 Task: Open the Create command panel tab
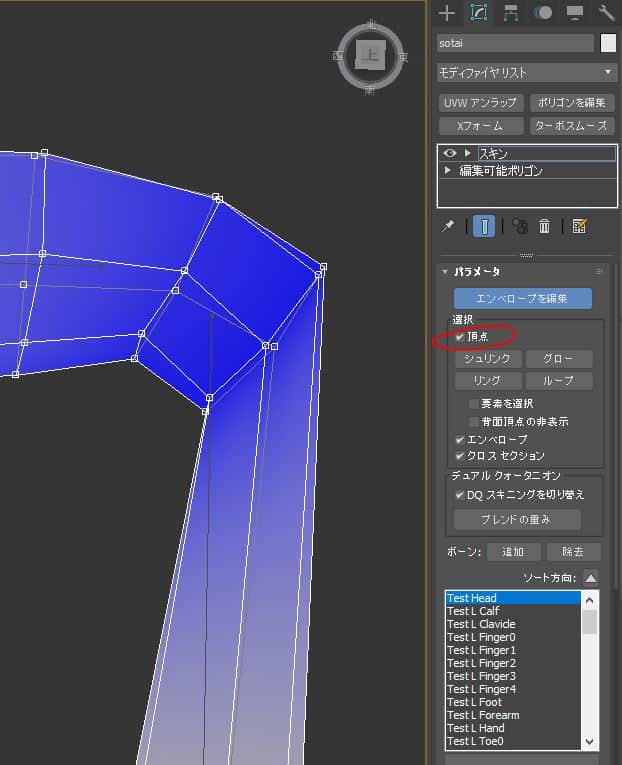click(447, 13)
